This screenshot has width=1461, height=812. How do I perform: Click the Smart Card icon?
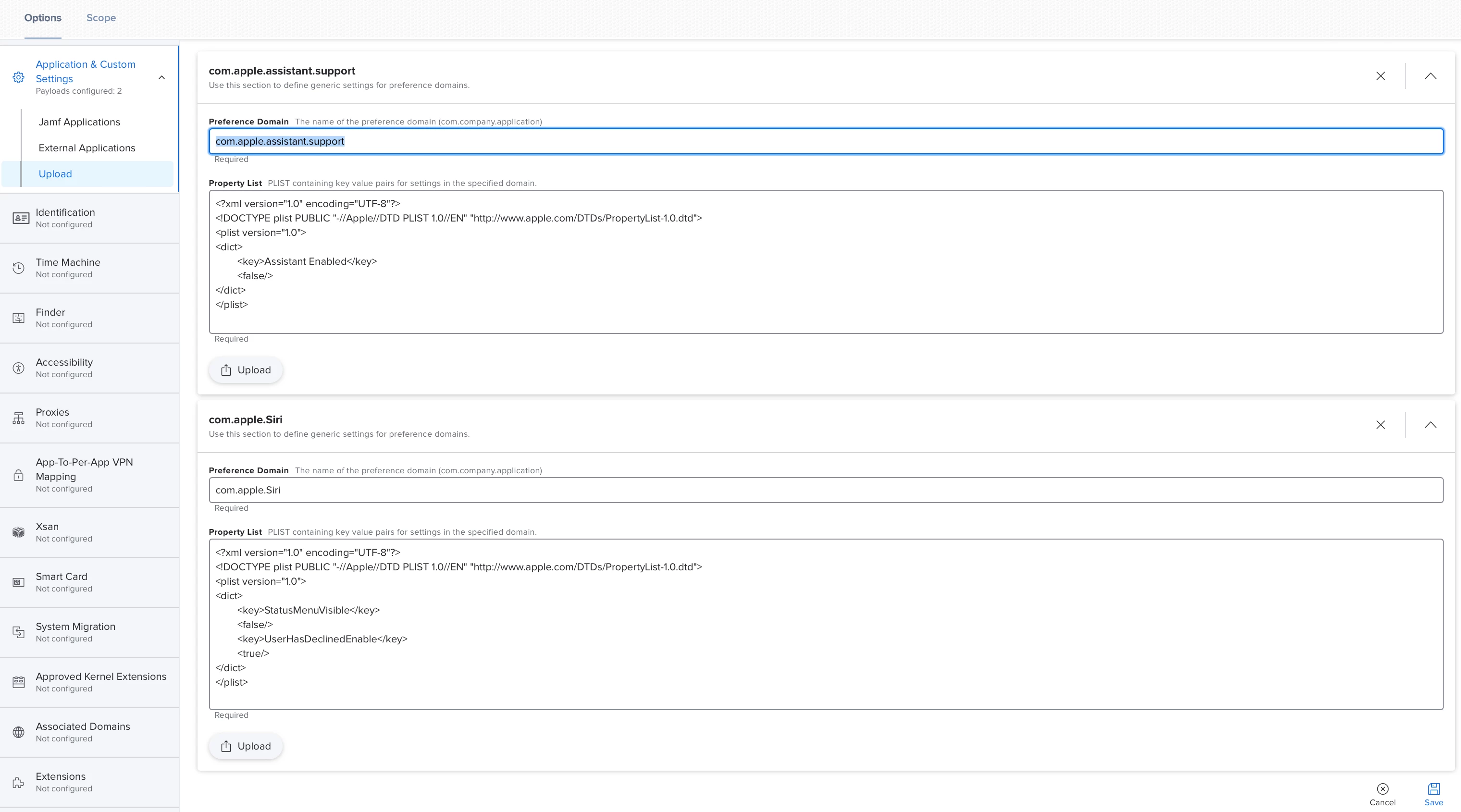pos(19,582)
